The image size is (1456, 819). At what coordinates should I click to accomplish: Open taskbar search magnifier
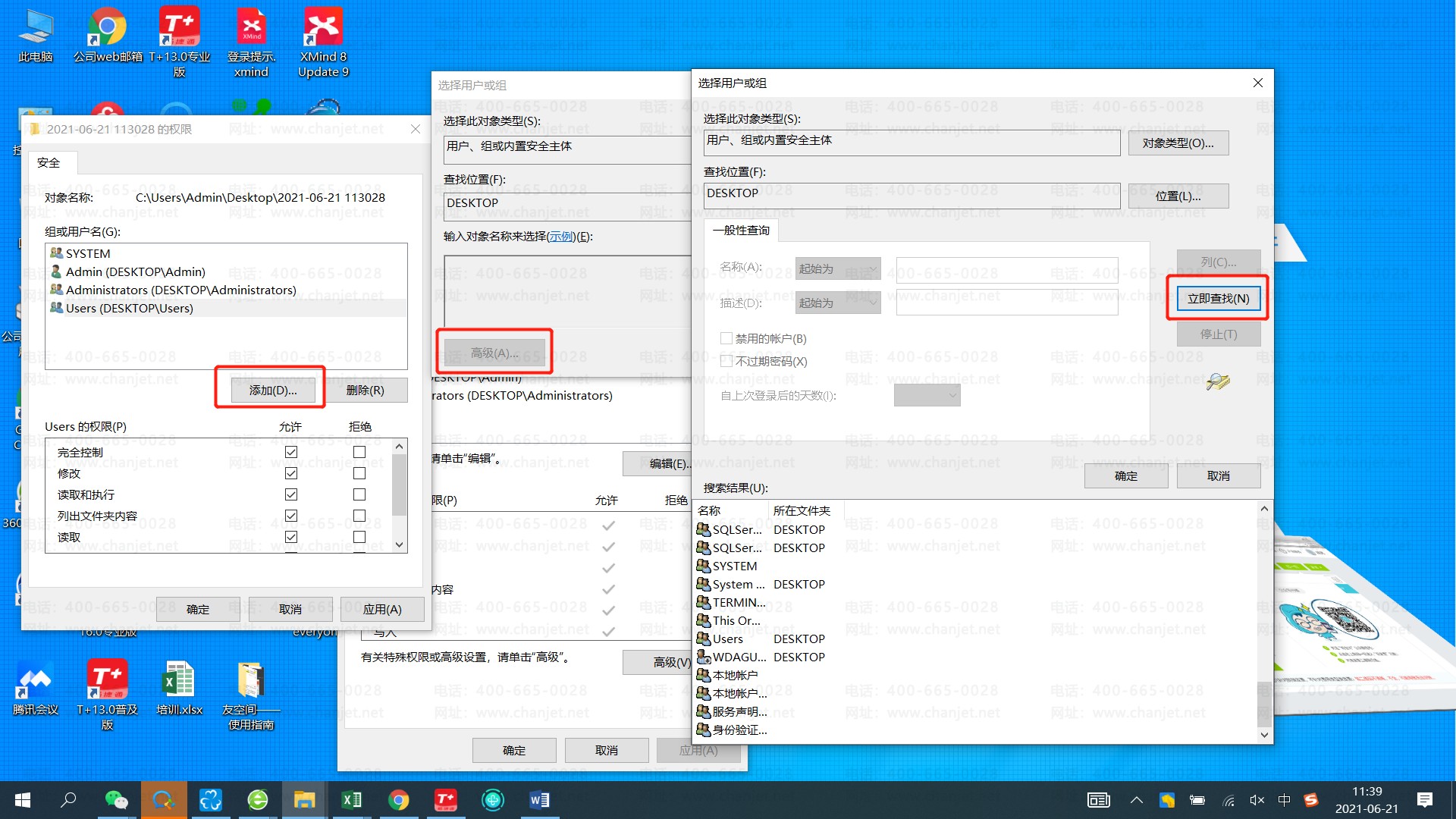68,800
